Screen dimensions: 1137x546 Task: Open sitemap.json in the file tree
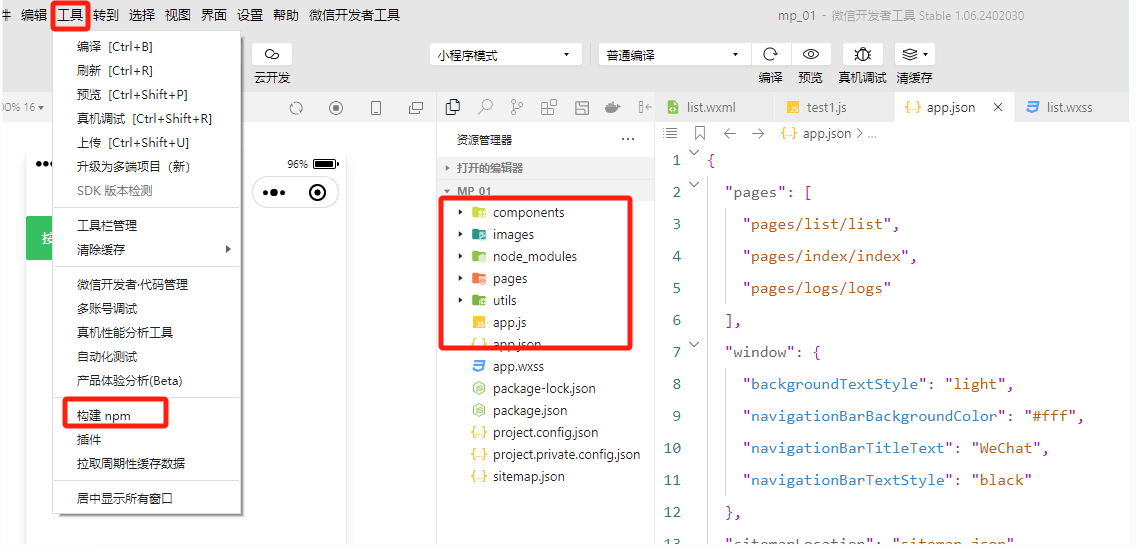545,476
